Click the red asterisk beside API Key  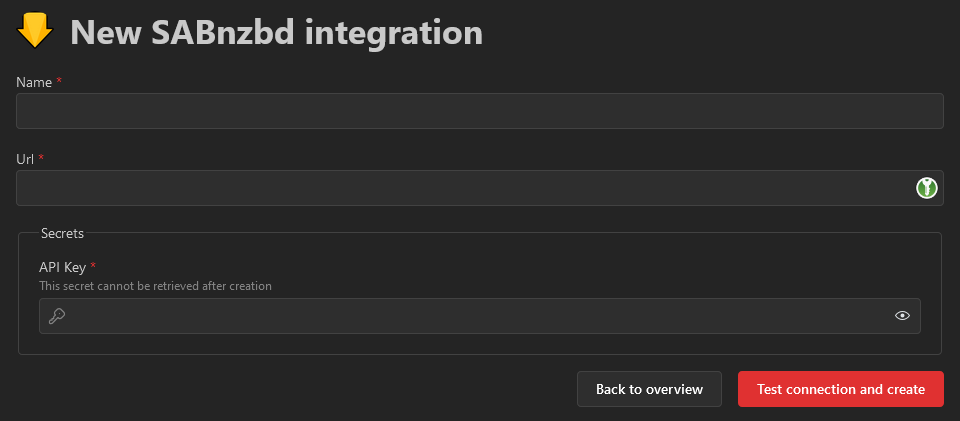point(93,266)
